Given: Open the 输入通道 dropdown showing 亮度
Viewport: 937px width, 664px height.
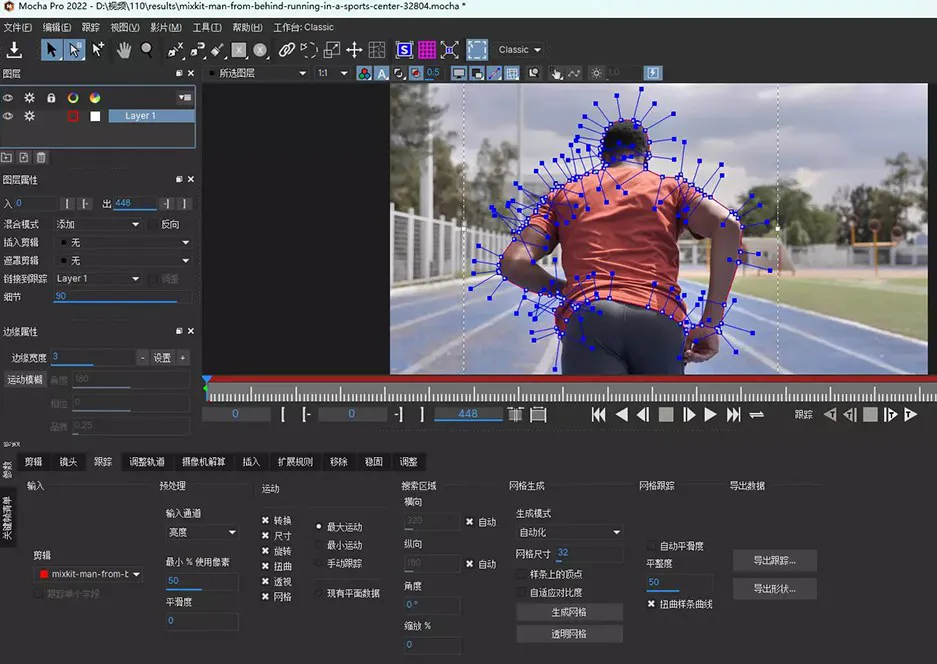Looking at the screenshot, I should 202,532.
